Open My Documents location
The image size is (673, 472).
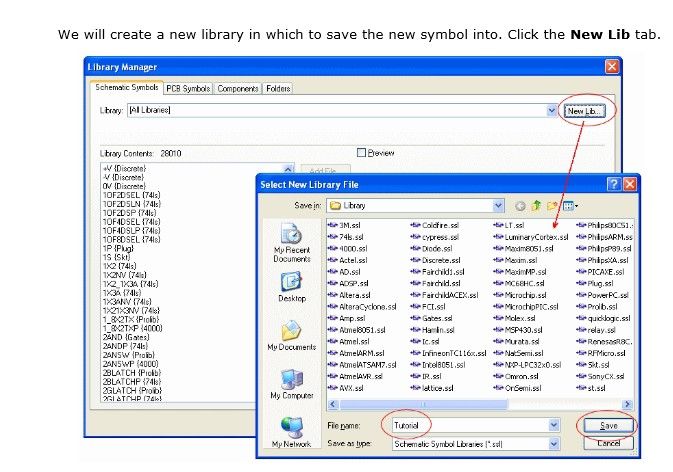click(292, 334)
